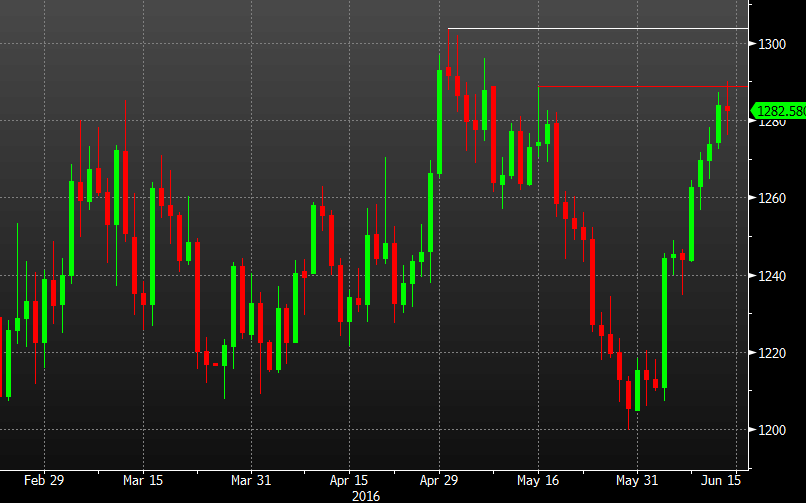Click the 1300 price axis label
The image size is (806, 503).
773,44
